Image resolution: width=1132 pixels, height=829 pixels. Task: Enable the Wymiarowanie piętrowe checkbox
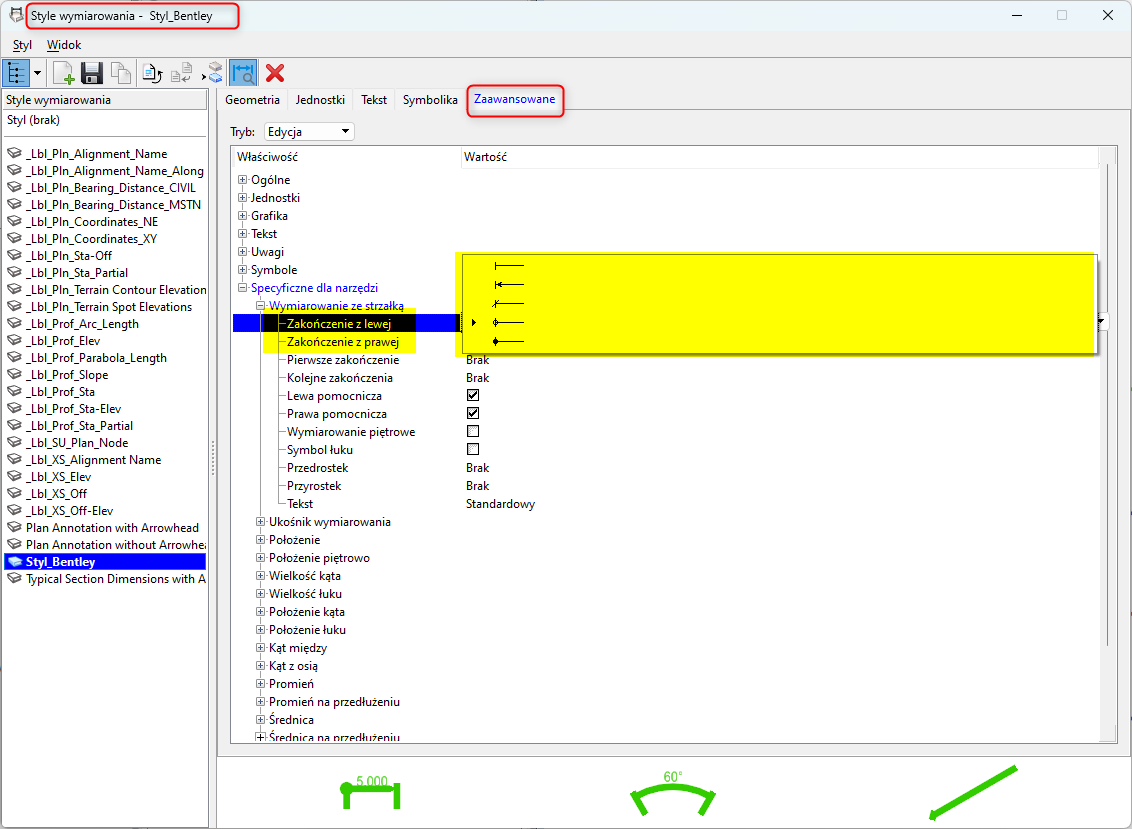(473, 432)
